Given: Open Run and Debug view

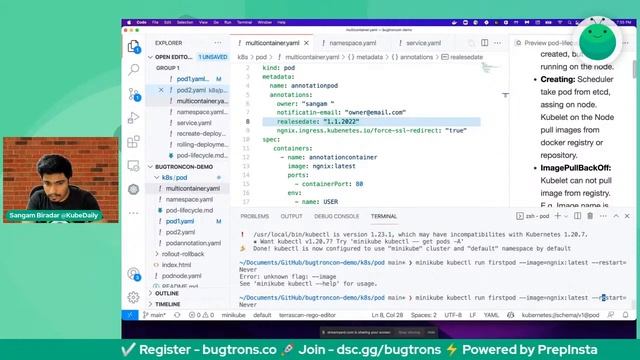Looking at the screenshot, I should point(133,118).
